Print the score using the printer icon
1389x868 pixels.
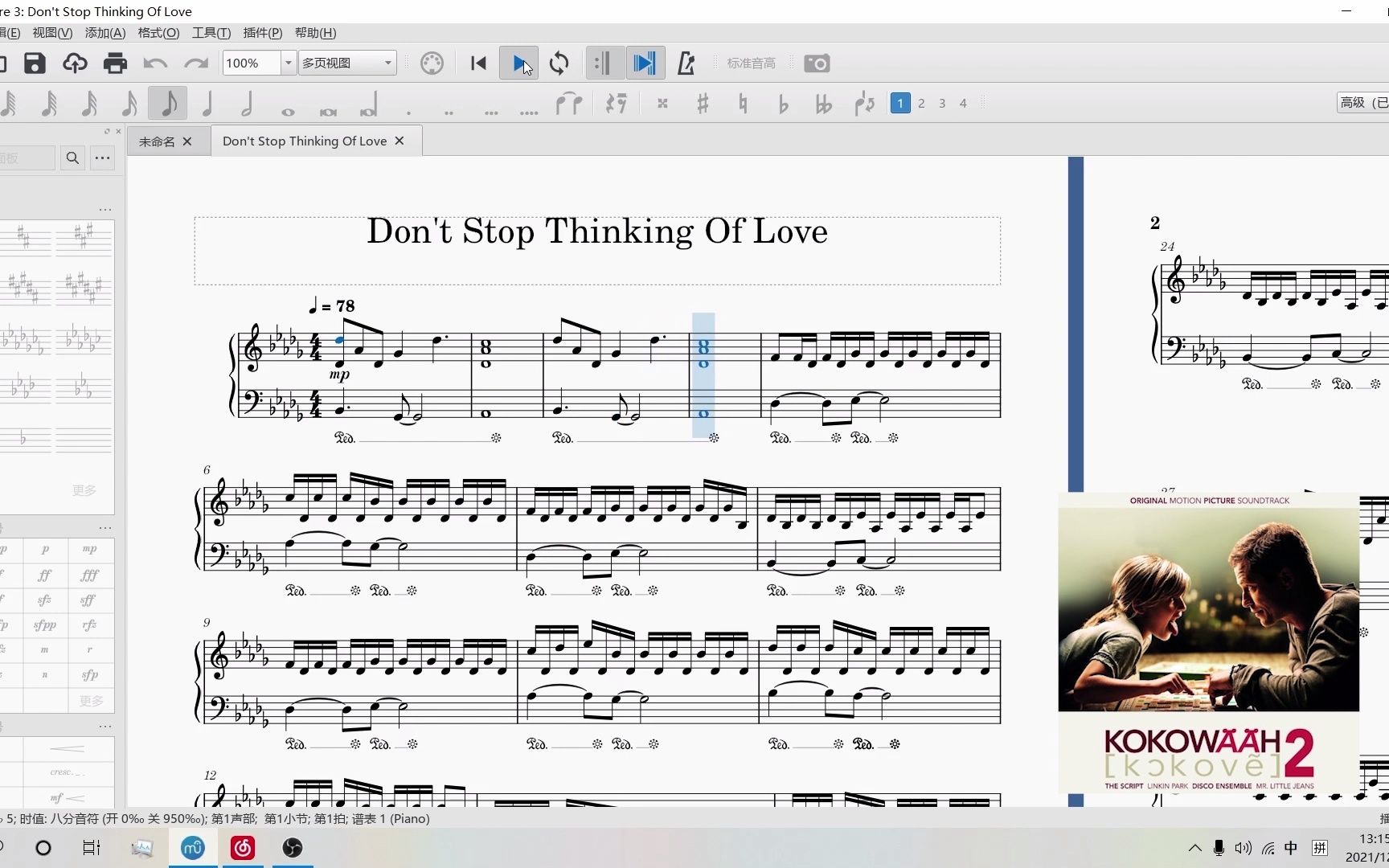115,63
